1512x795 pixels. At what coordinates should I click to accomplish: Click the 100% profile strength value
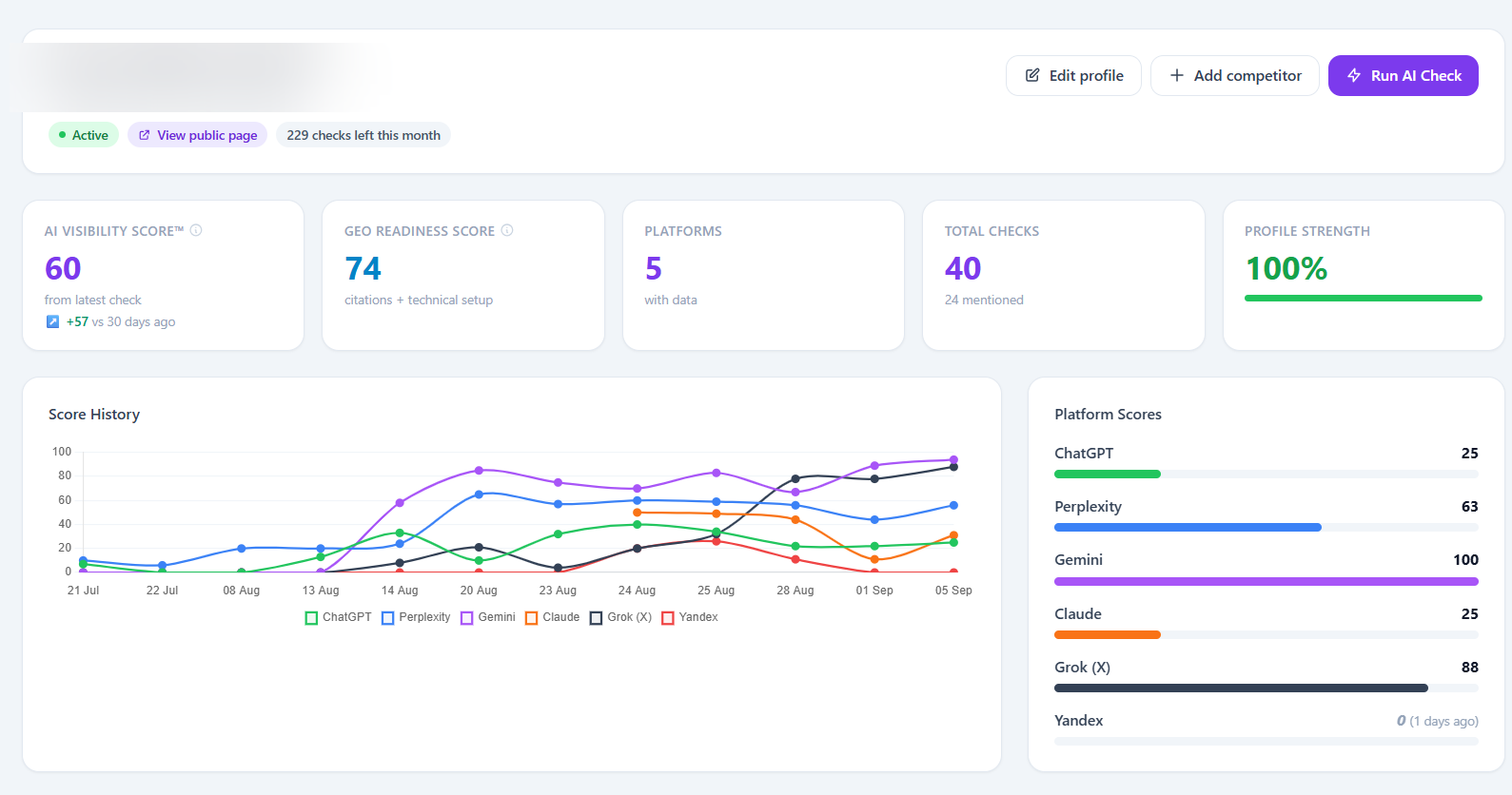(x=1286, y=268)
